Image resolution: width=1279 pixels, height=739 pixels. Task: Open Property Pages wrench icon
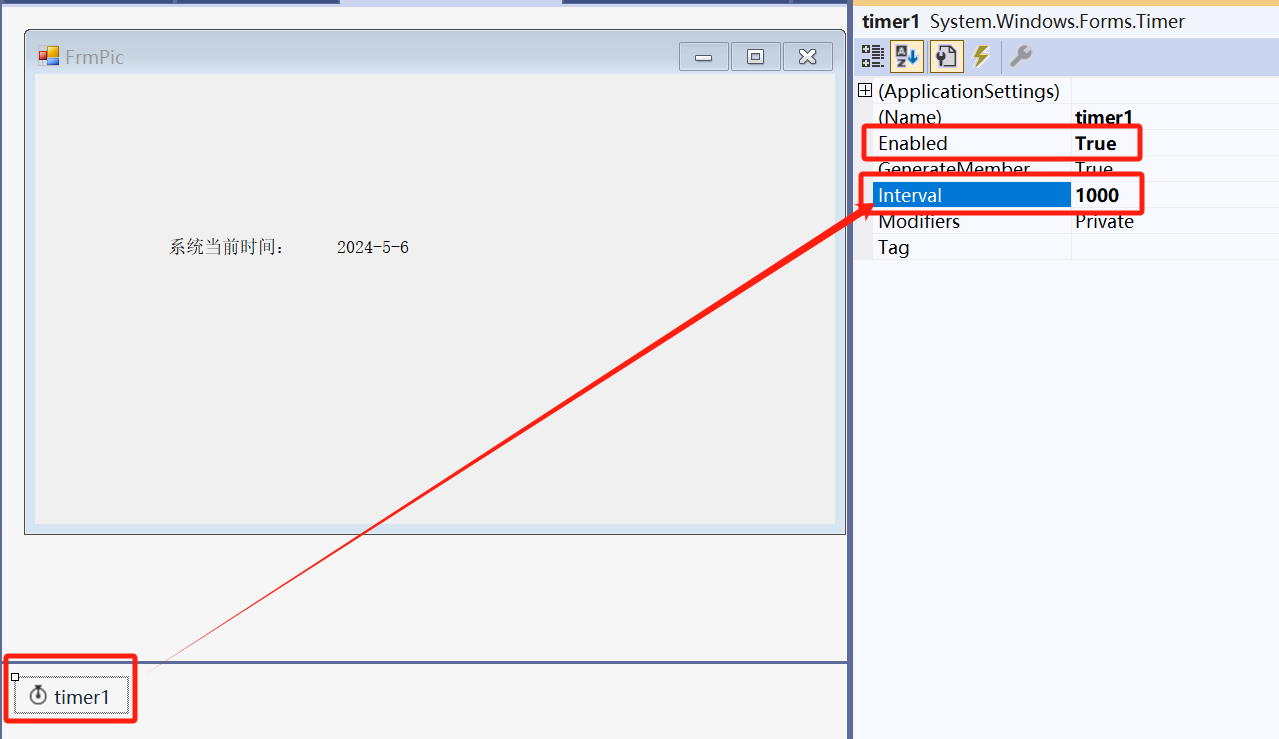click(1020, 56)
